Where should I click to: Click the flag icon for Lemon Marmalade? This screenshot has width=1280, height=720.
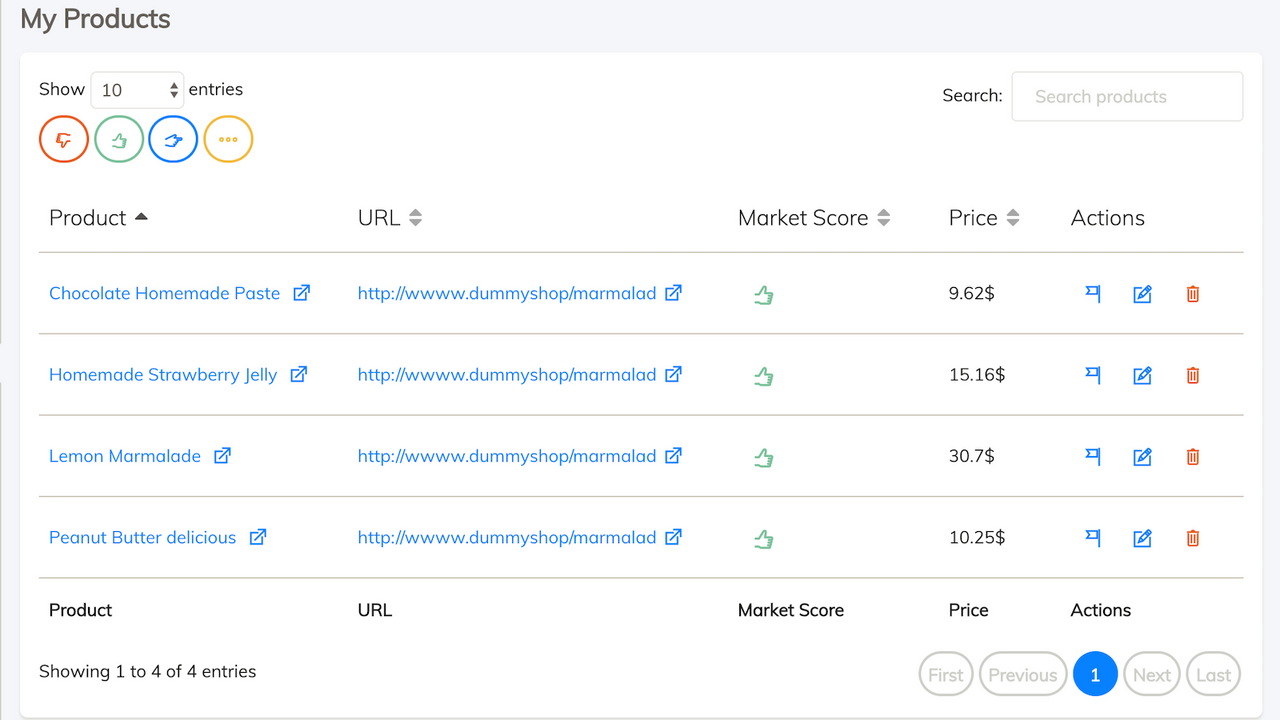point(1093,456)
